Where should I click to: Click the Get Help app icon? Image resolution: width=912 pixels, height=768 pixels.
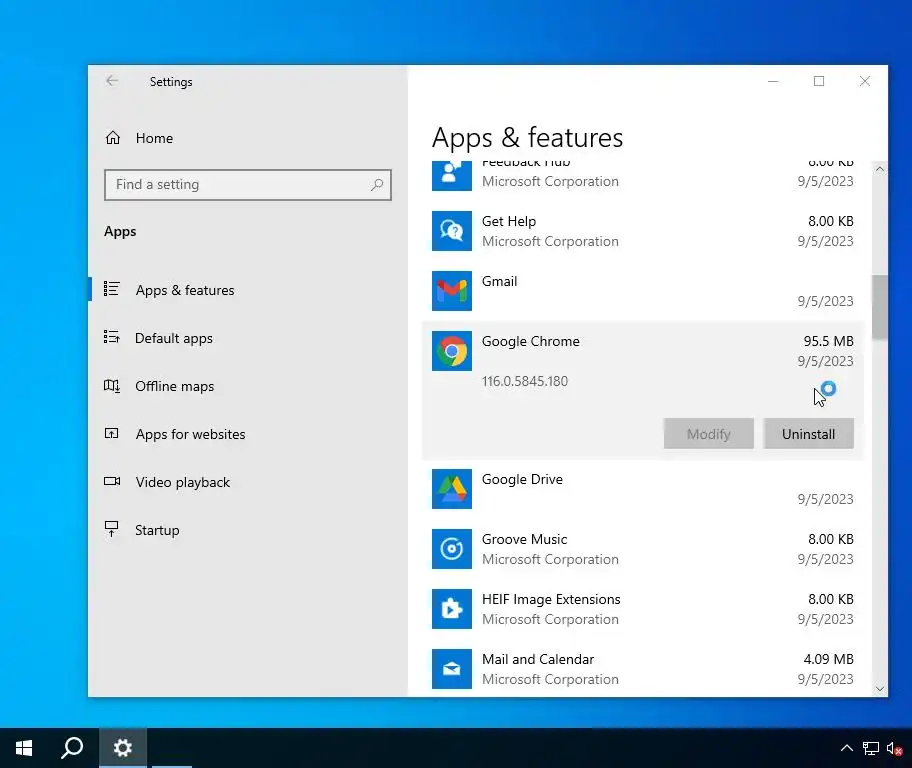451,231
